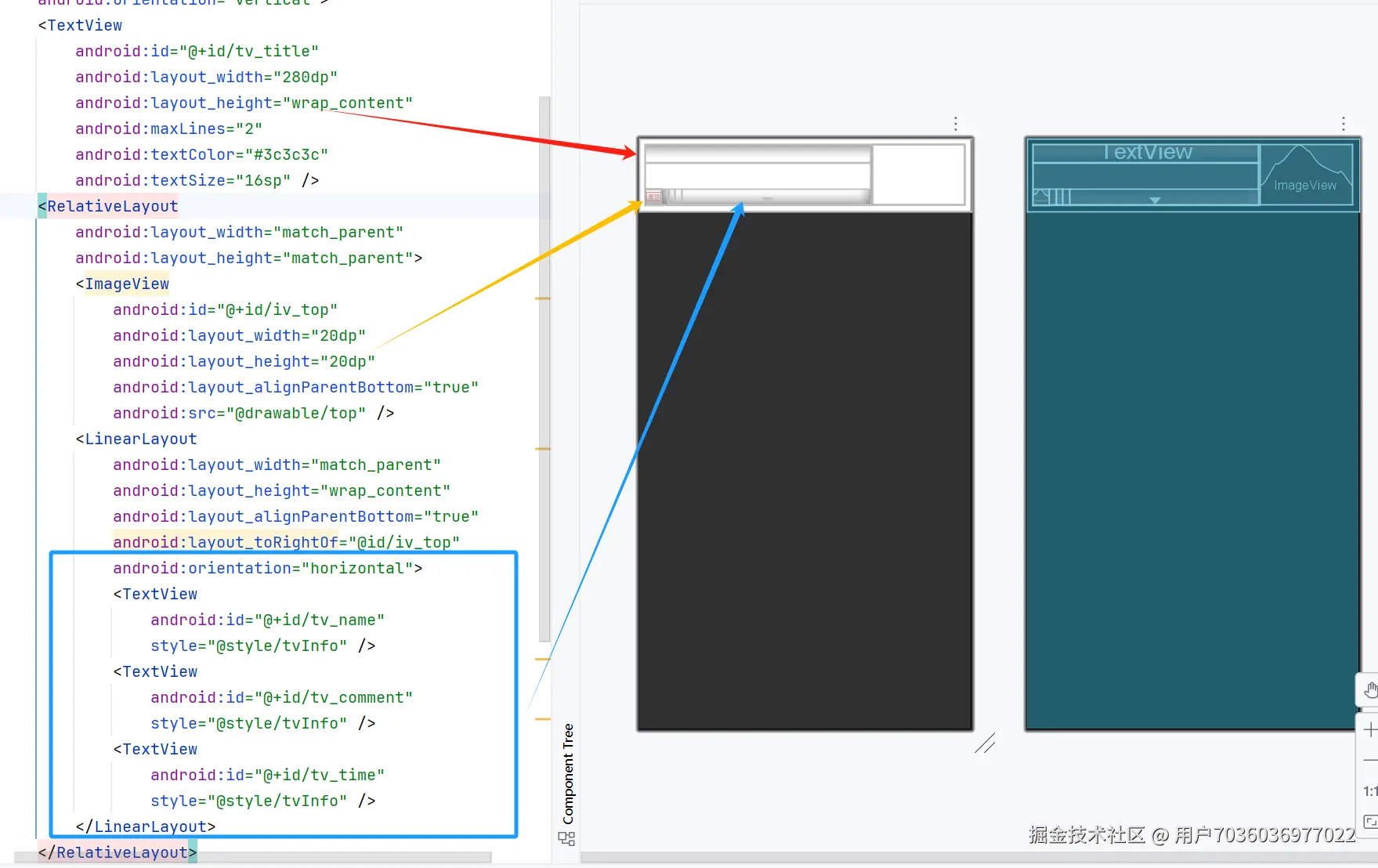Click the style line below tv_time id

point(263,801)
